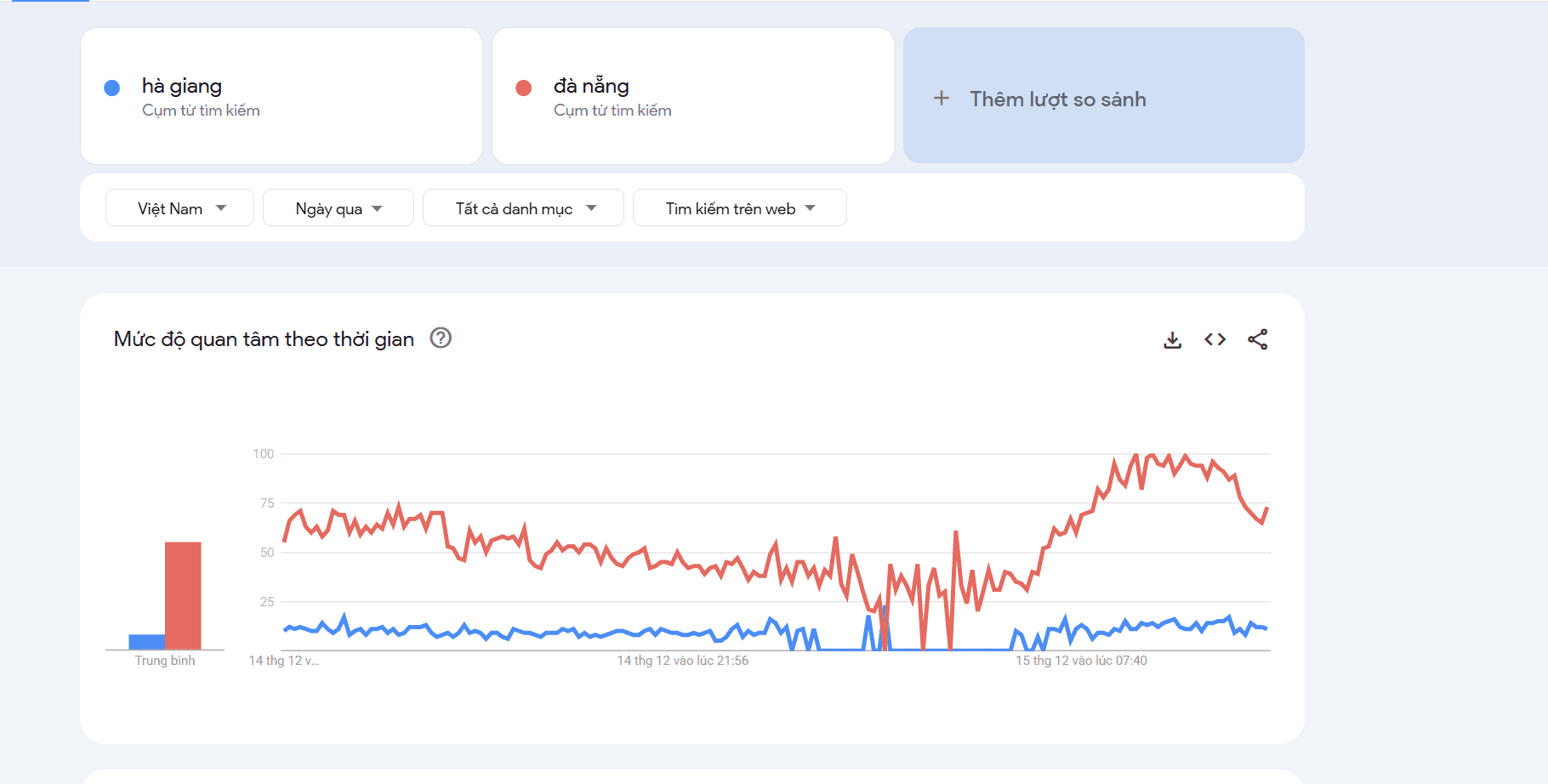Image resolution: width=1548 pixels, height=784 pixels.
Task: Expand the Tìm kiếm trên web dropdown
Action: coord(739,207)
